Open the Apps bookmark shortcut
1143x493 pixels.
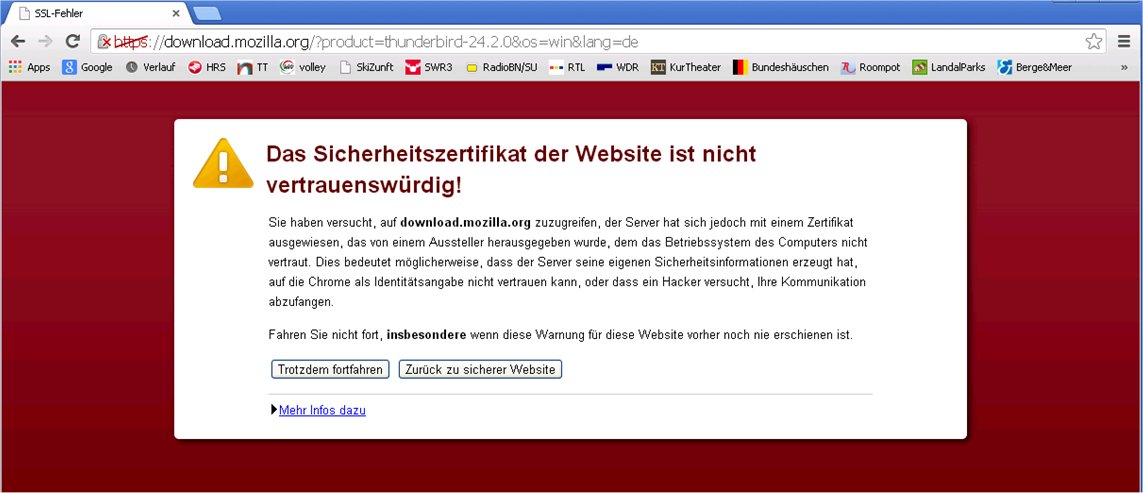click(x=29, y=67)
